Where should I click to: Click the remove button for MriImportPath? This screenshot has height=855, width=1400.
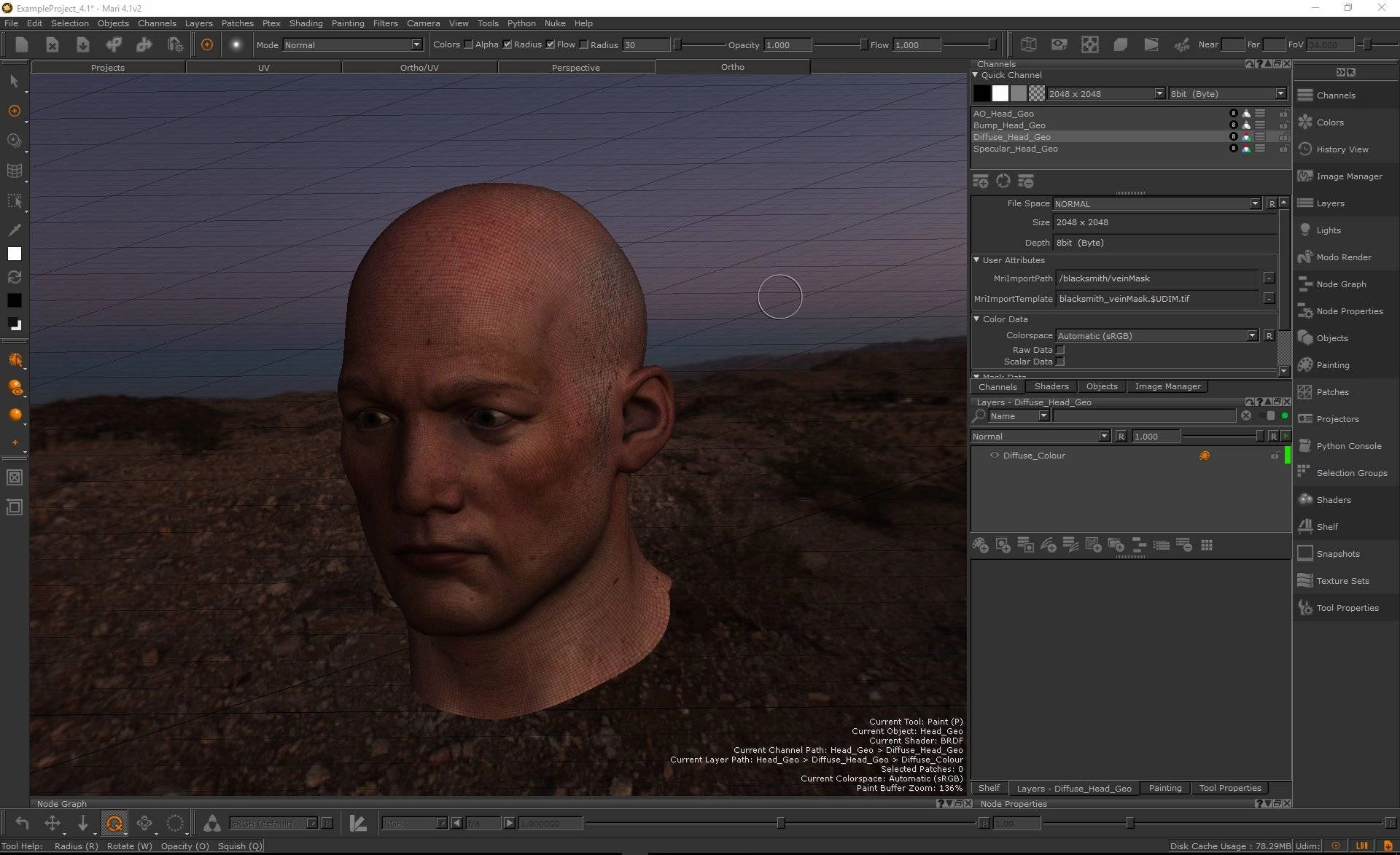click(1269, 278)
